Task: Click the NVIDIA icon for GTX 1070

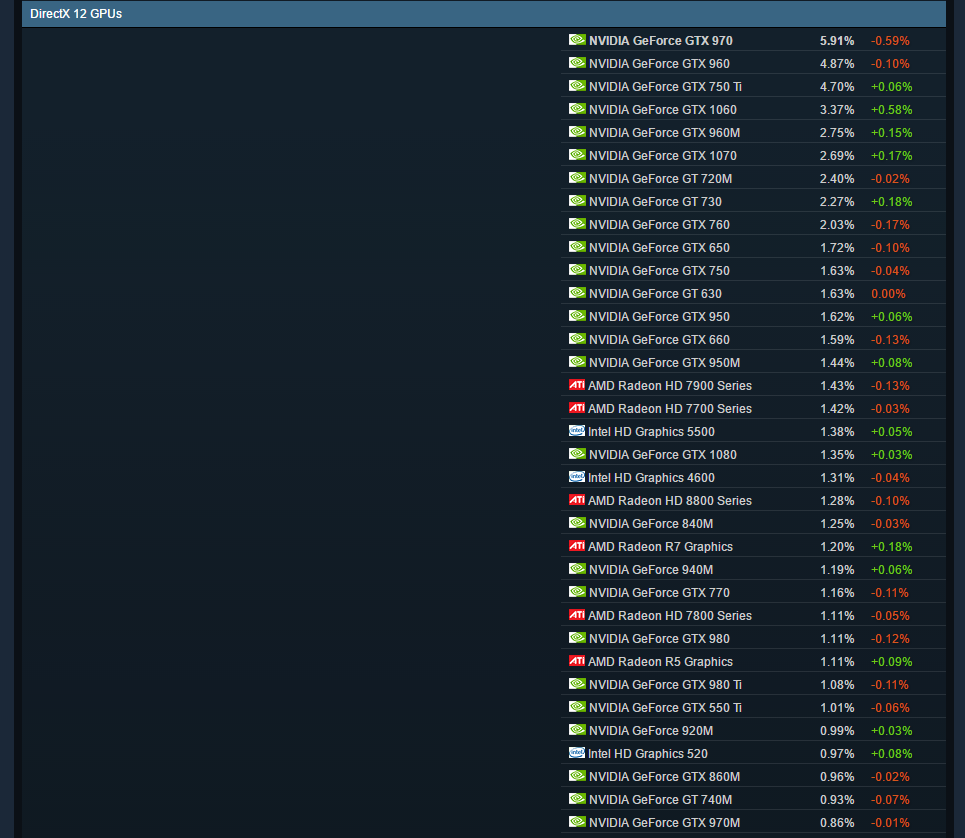Action: [577, 154]
